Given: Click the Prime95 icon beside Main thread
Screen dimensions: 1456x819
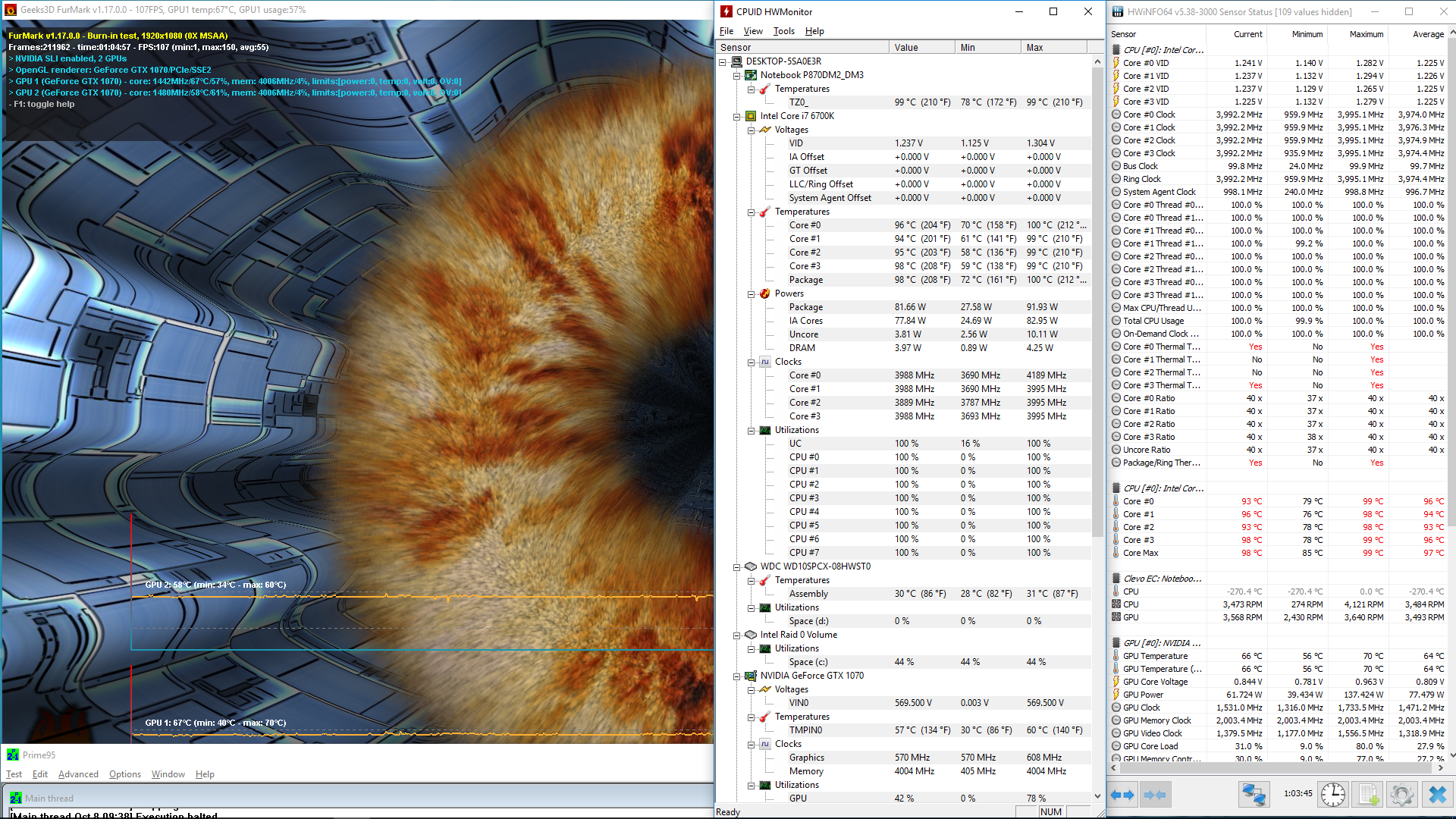Looking at the screenshot, I should click(x=15, y=798).
